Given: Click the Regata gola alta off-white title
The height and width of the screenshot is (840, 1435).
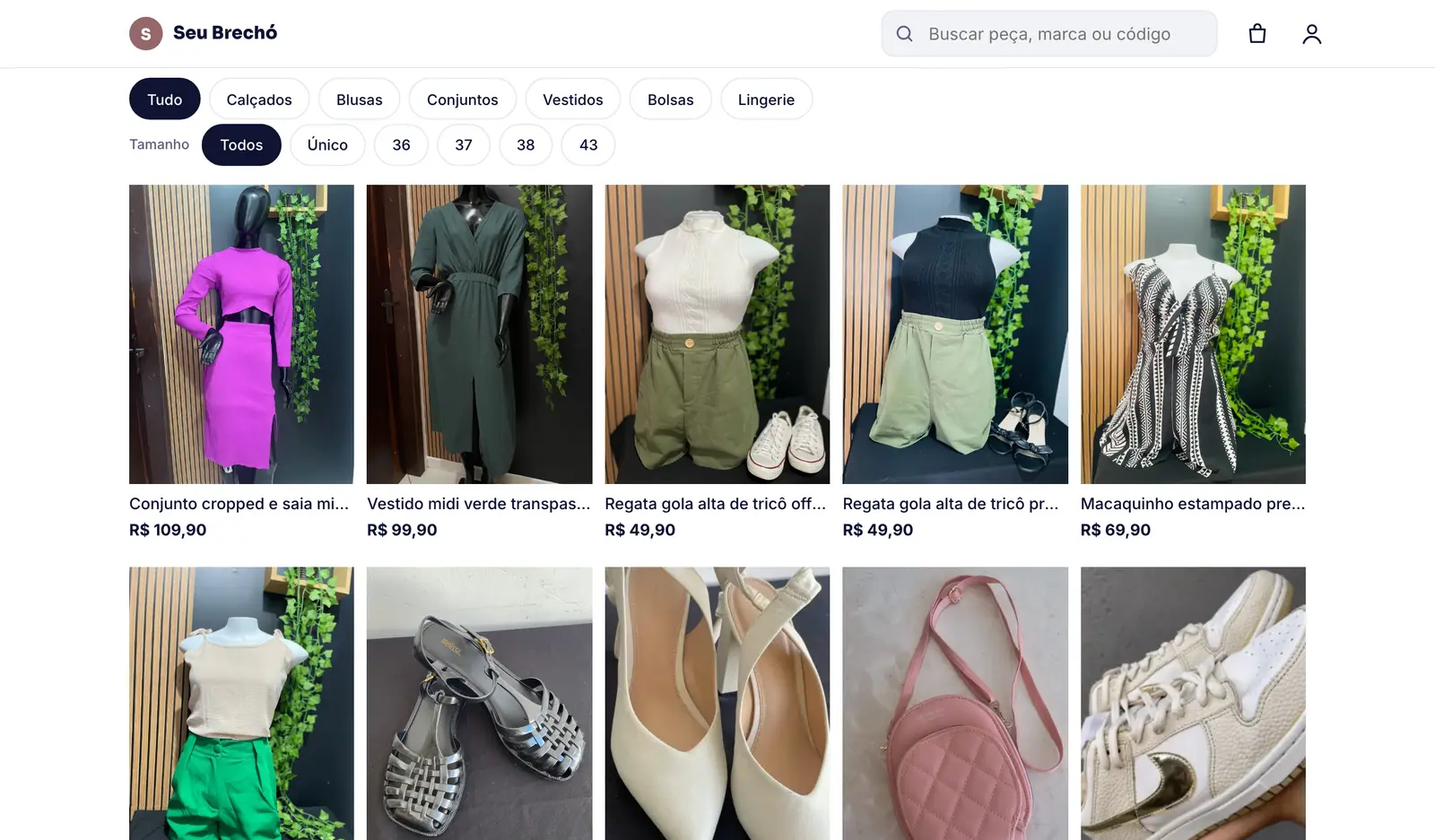Looking at the screenshot, I should click(x=716, y=504).
